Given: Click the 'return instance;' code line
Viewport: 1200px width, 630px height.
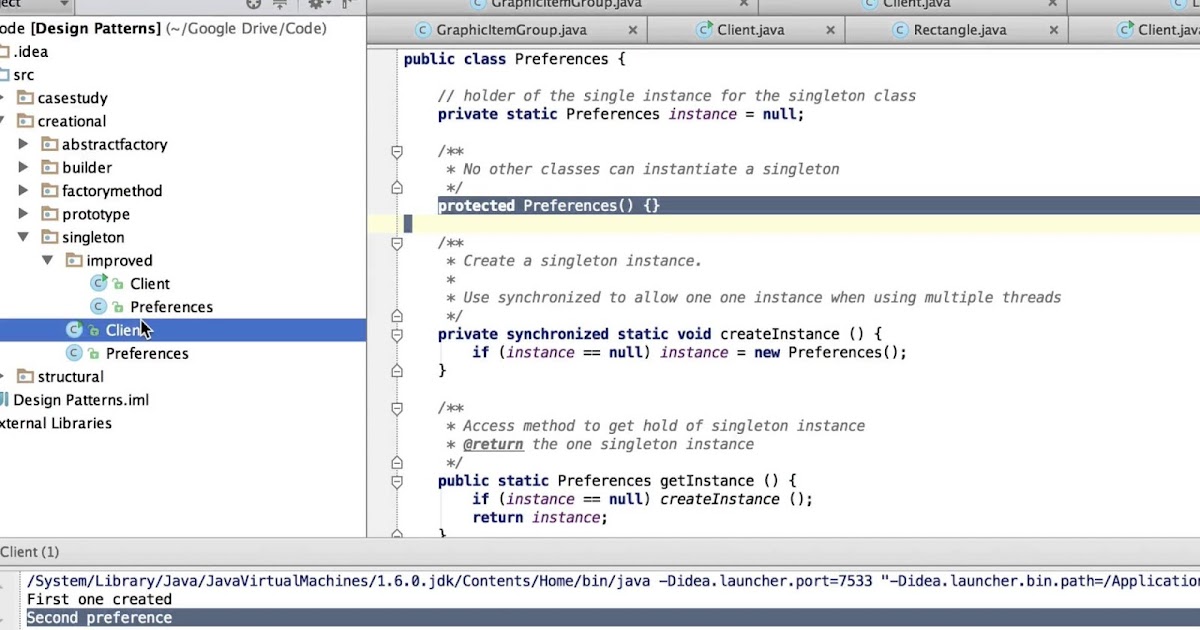Looking at the screenshot, I should tap(540, 518).
